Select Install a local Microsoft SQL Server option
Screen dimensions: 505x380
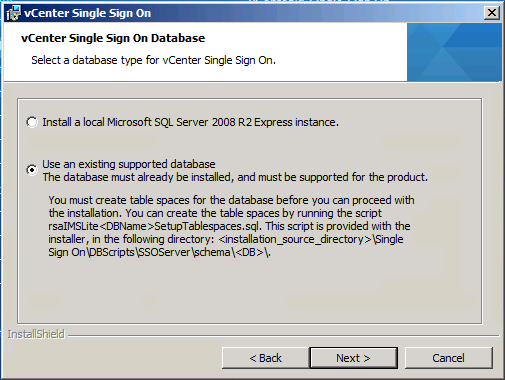point(32,122)
